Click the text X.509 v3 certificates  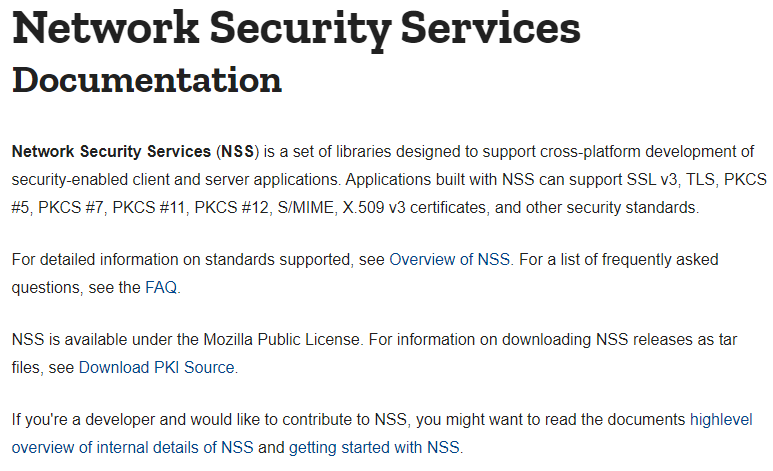point(414,208)
